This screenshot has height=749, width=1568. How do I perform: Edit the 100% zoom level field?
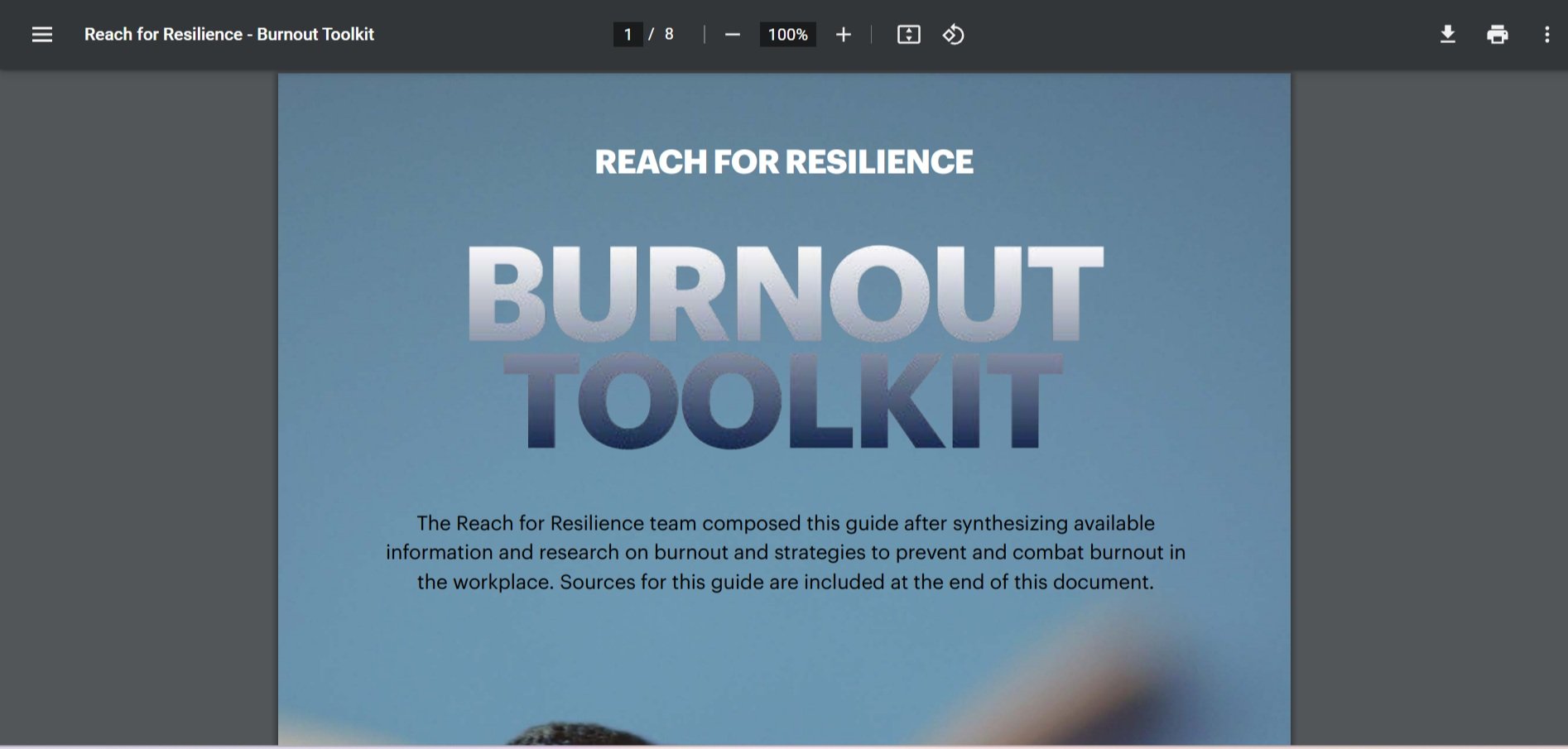click(787, 35)
